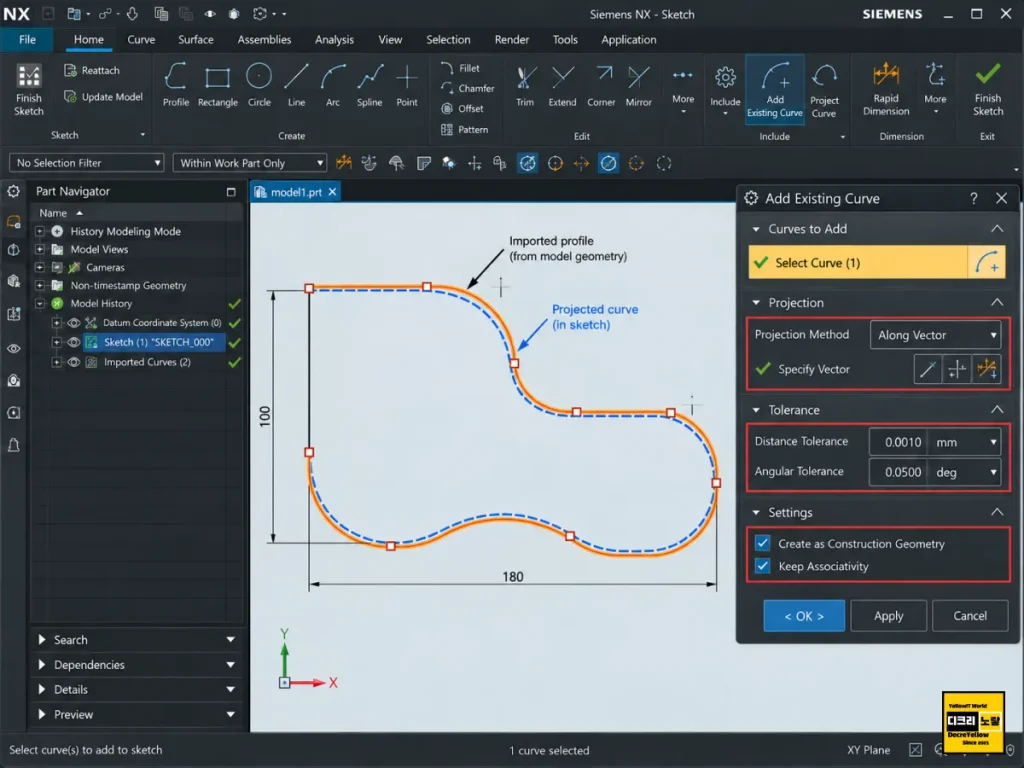1024x768 pixels.
Task: Toggle visibility of Sketch (1) SKETCH_000
Action: pyautogui.click(x=74, y=342)
